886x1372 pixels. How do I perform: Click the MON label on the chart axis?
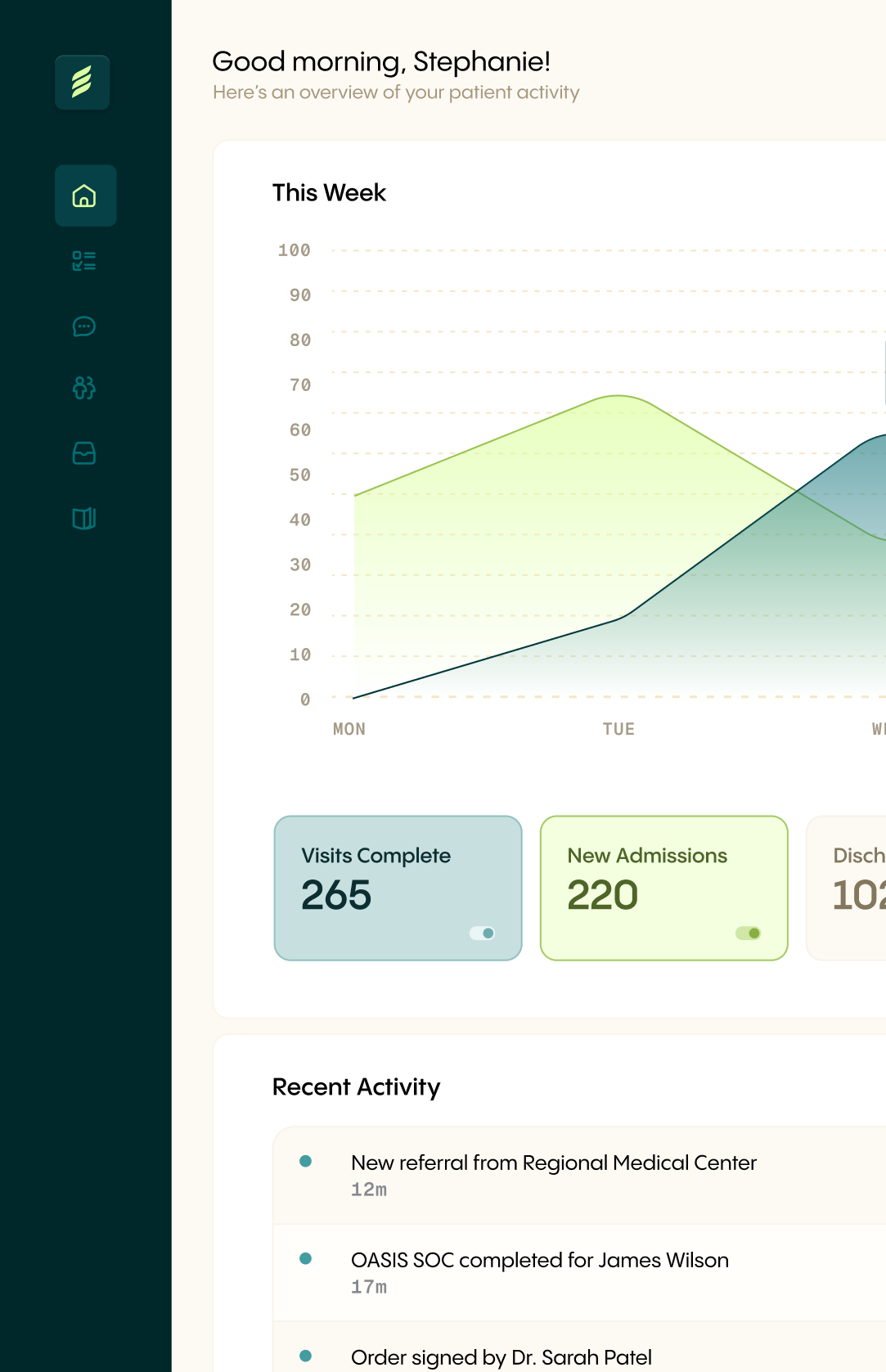tap(349, 729)
